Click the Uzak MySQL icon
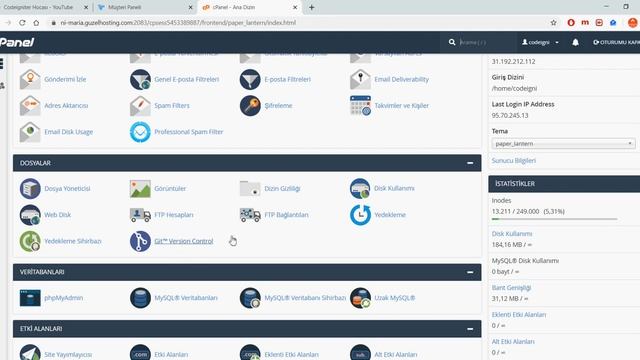The image size is (640, 360). 360,298
